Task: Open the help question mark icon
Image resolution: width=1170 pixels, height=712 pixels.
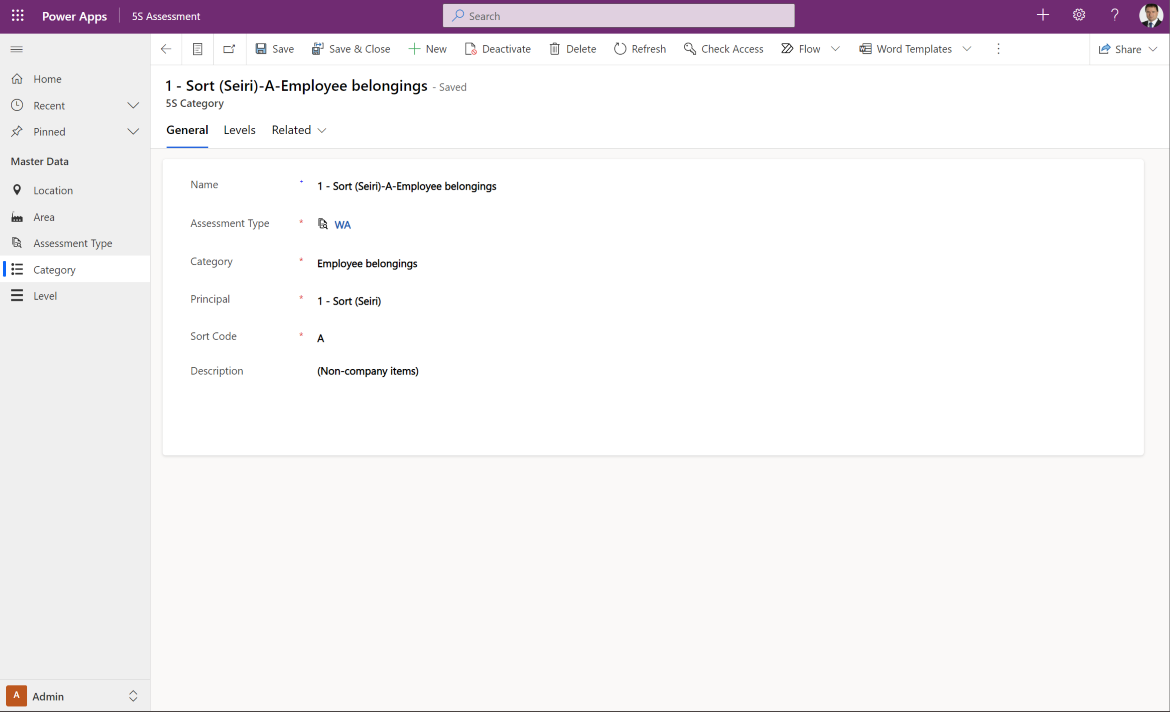Action: pos(1115,15)
